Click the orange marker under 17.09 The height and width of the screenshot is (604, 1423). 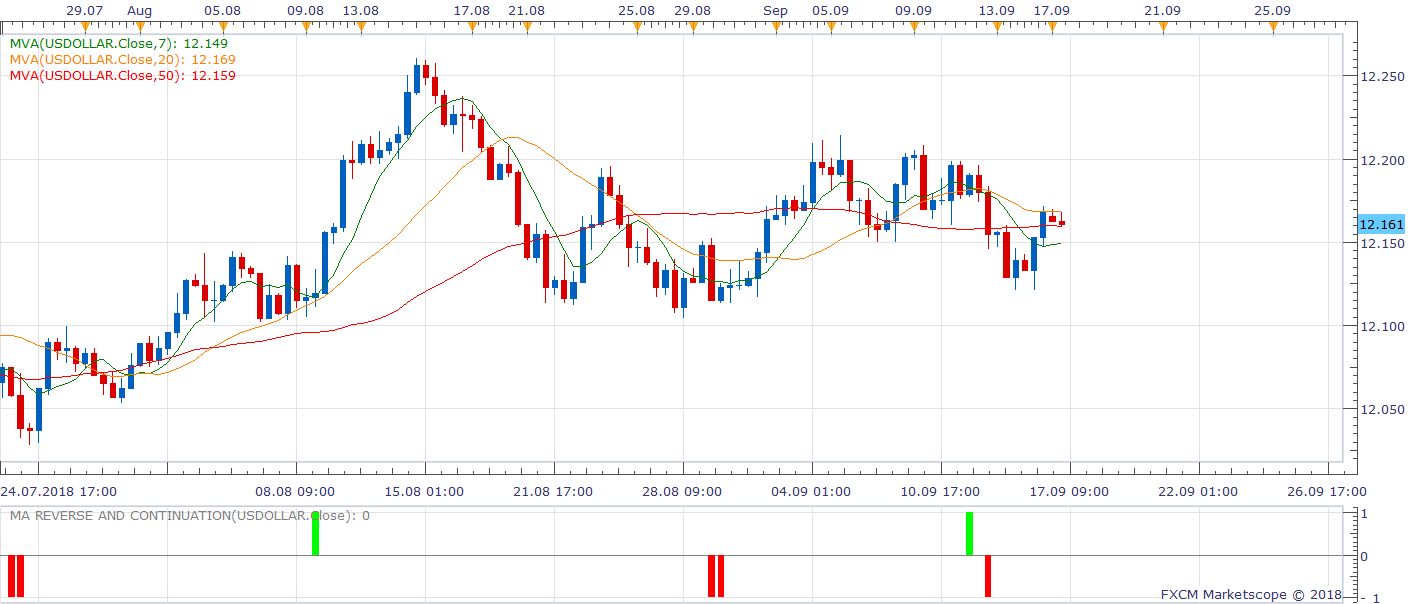point(1051,28)
